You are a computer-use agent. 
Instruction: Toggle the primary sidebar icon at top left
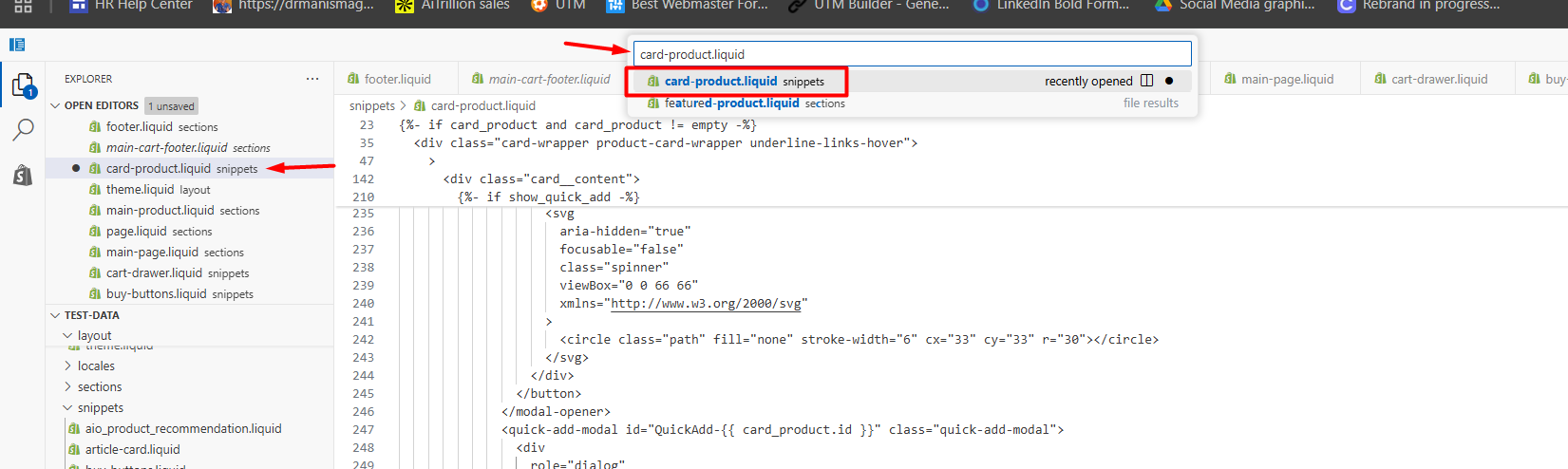tap(17, 45)
